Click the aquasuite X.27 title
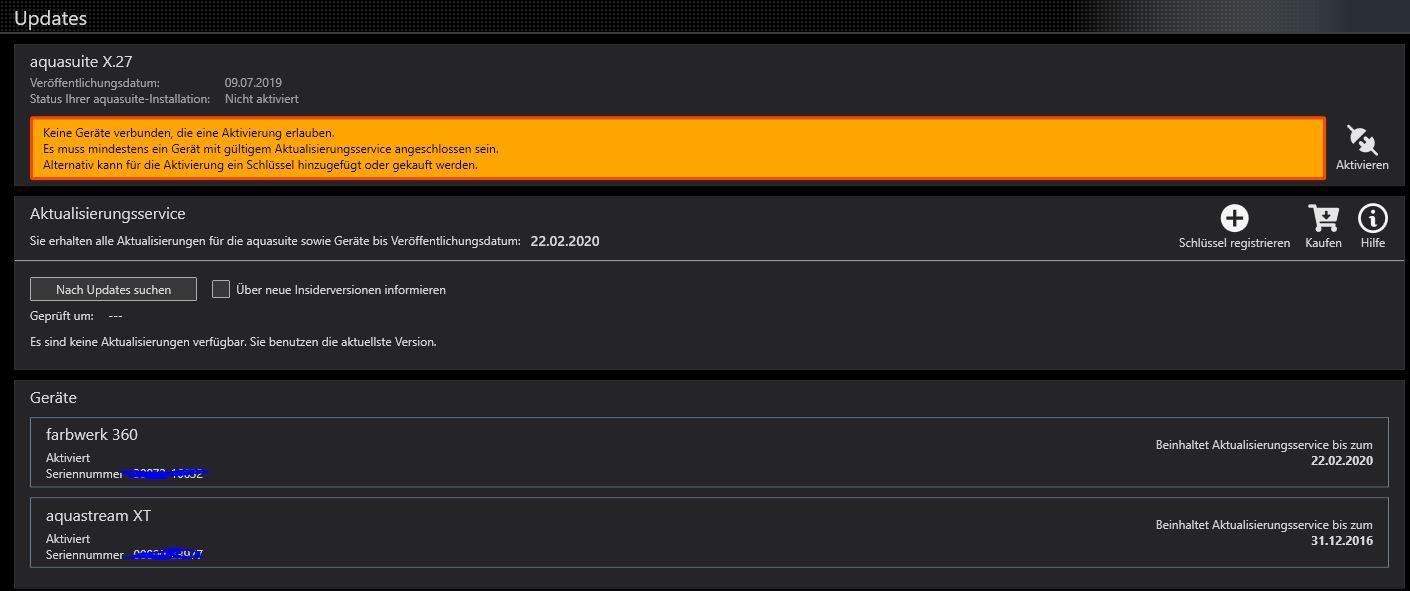1410x591 pixels. (x=81, y=62)
